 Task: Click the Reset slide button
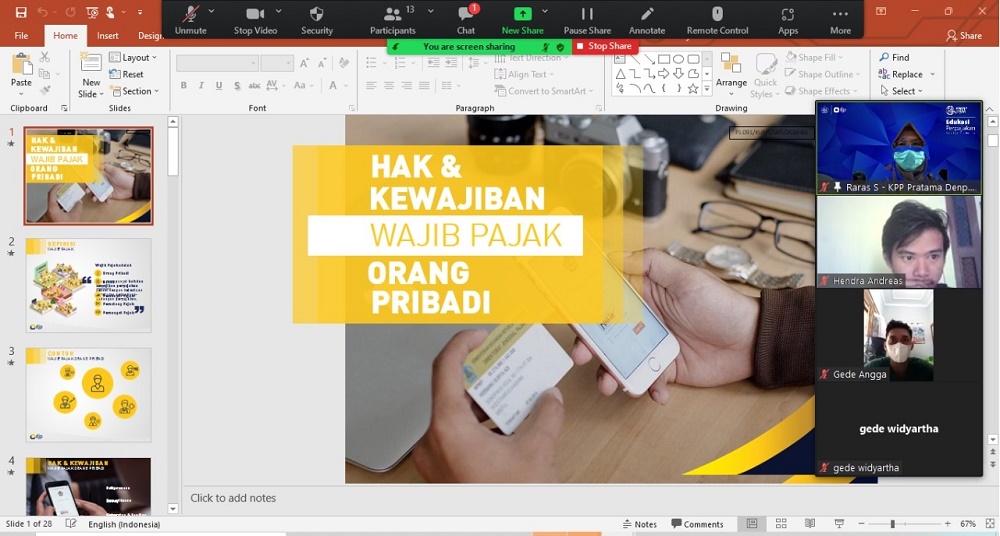126,74
